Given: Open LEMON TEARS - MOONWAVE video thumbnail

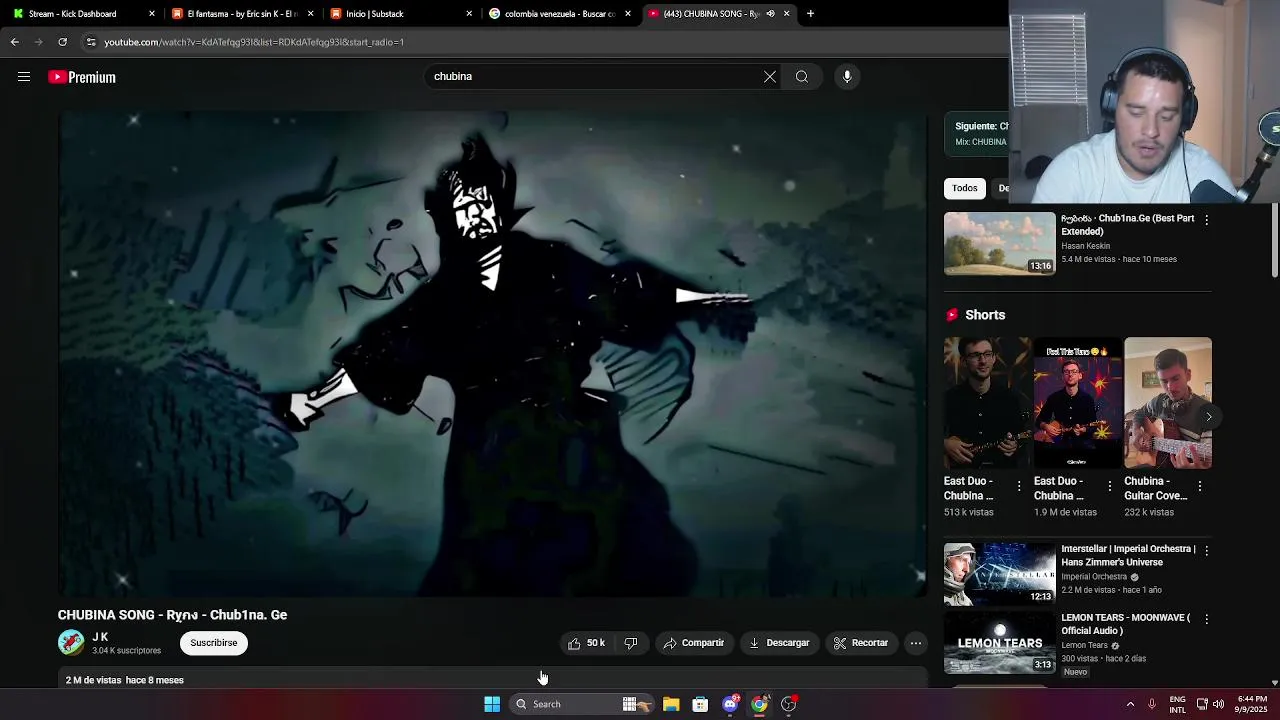Looking at the screenshot, I should tap(1000, 643).
